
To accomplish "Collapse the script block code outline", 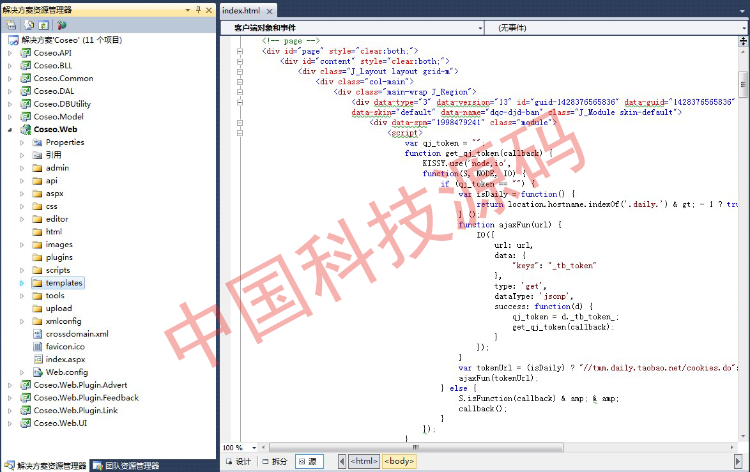I will [x=240, y=133].
